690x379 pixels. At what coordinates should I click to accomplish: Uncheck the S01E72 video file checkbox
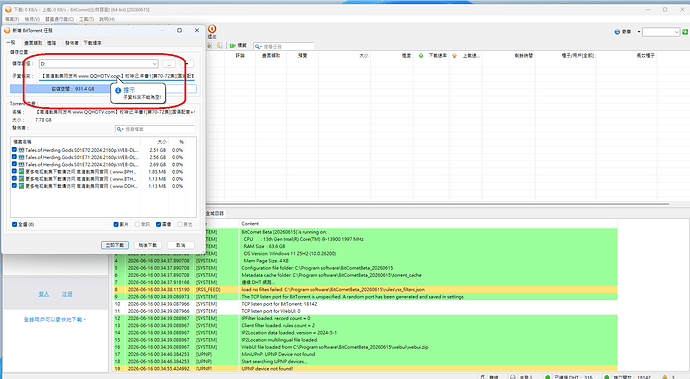click(15, 164)
